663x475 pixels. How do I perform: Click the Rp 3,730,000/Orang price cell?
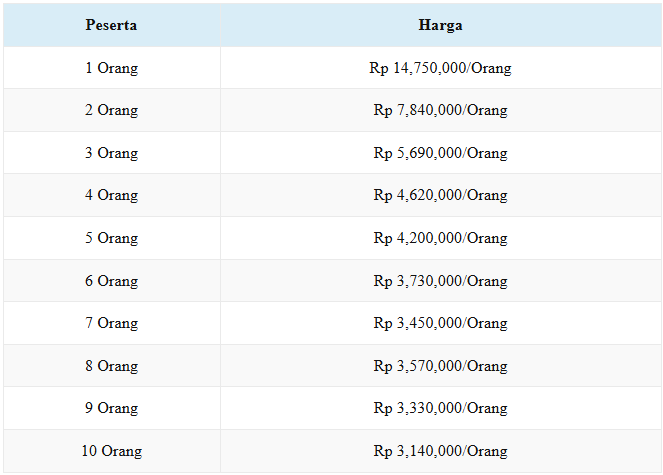440,281
